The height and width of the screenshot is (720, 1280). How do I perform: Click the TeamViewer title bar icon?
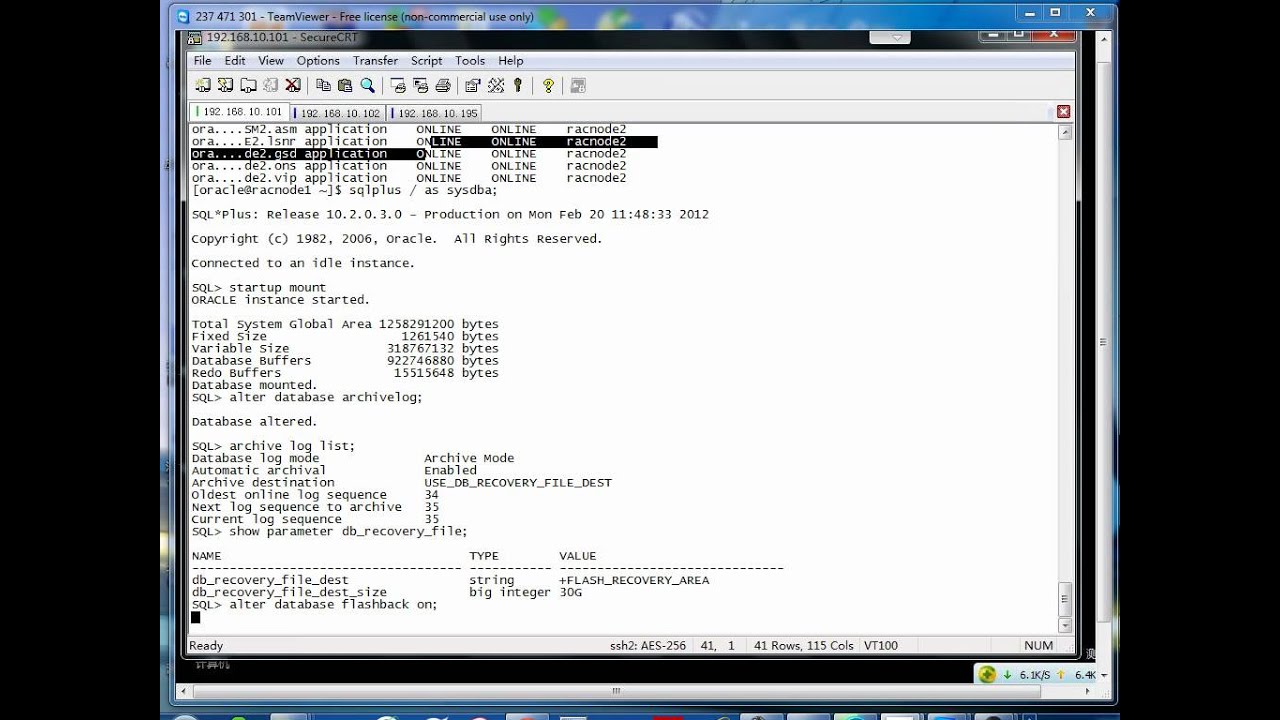click(x=183, y=16)
